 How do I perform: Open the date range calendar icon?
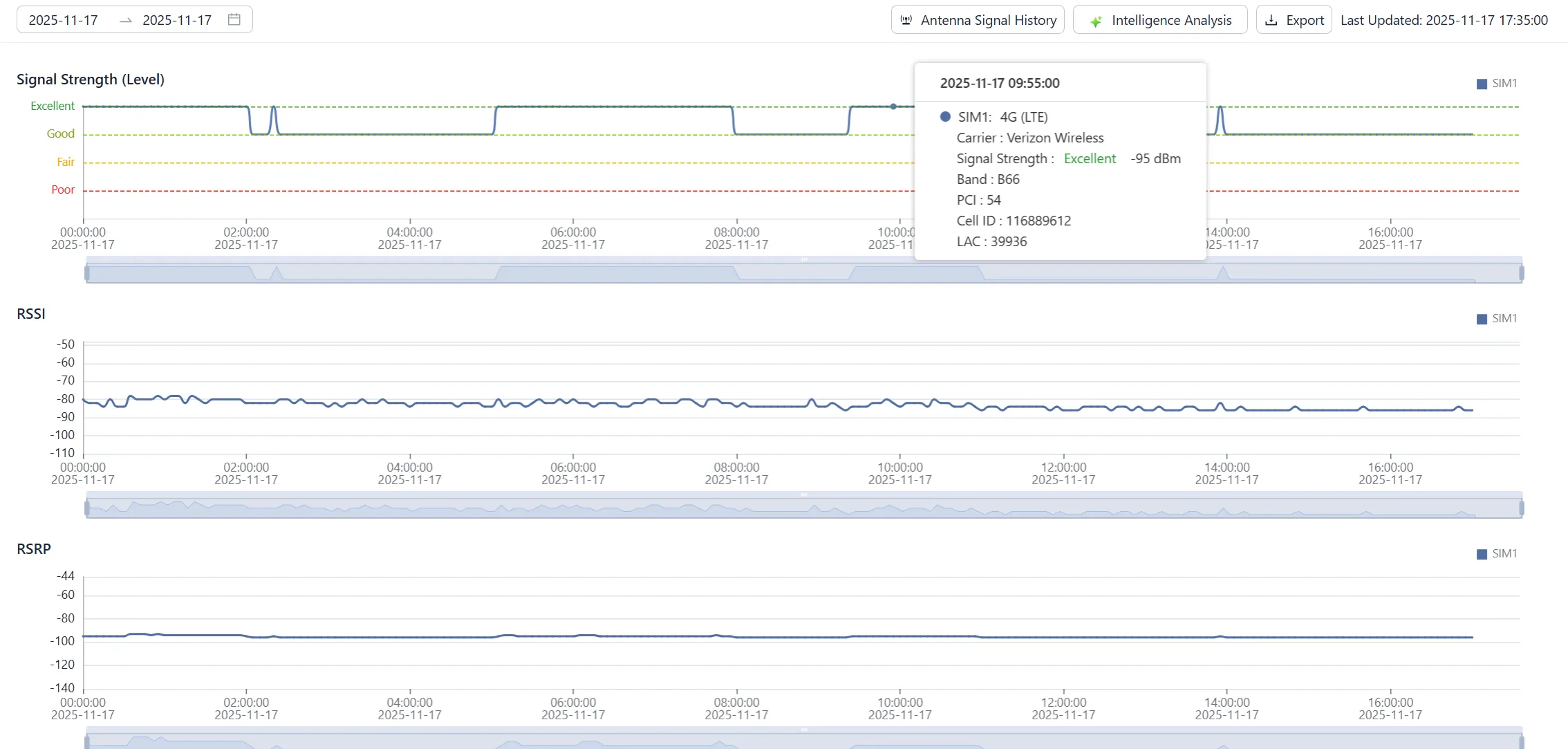point(234,19)
